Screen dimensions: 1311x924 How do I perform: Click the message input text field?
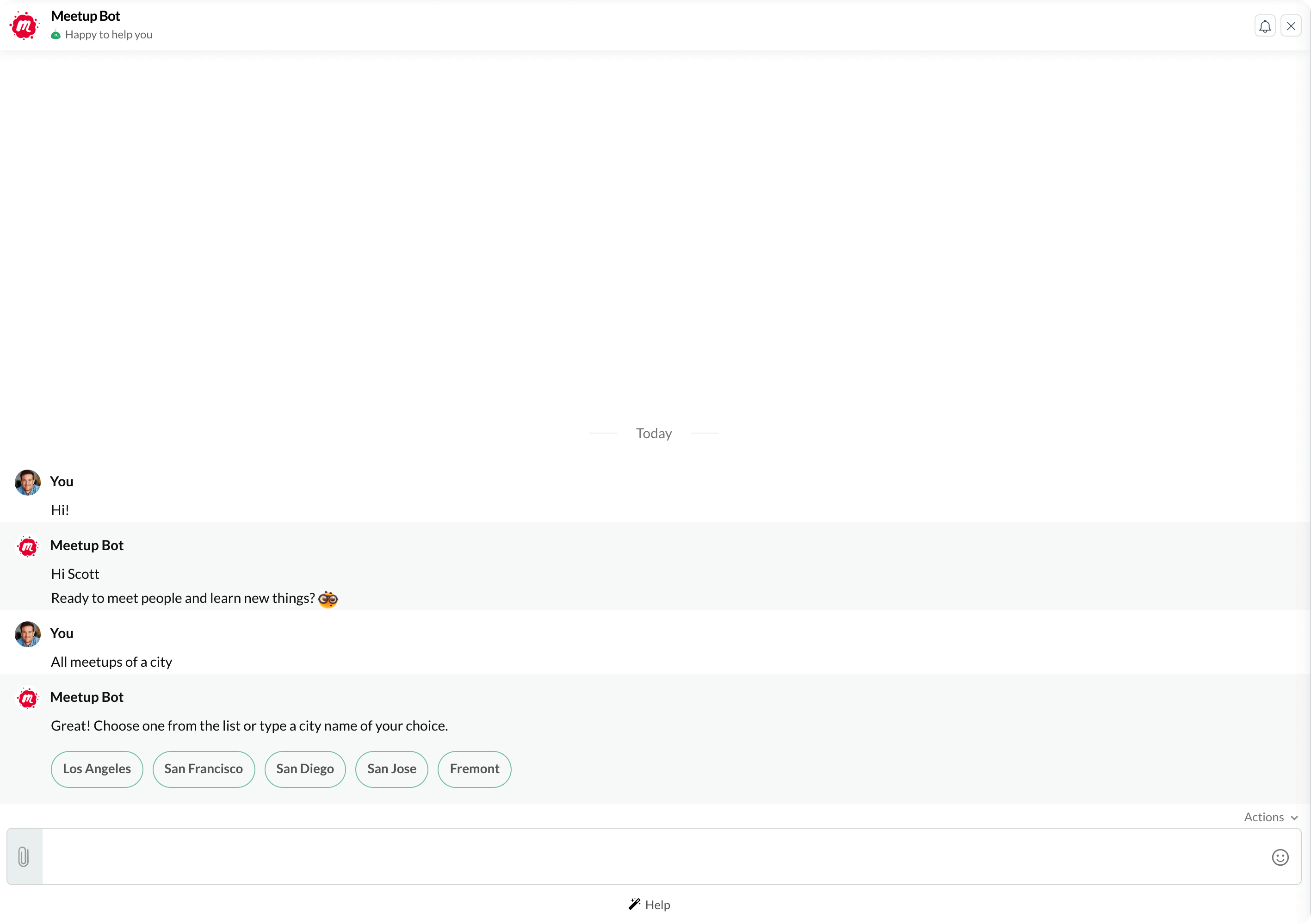point(654,856)
